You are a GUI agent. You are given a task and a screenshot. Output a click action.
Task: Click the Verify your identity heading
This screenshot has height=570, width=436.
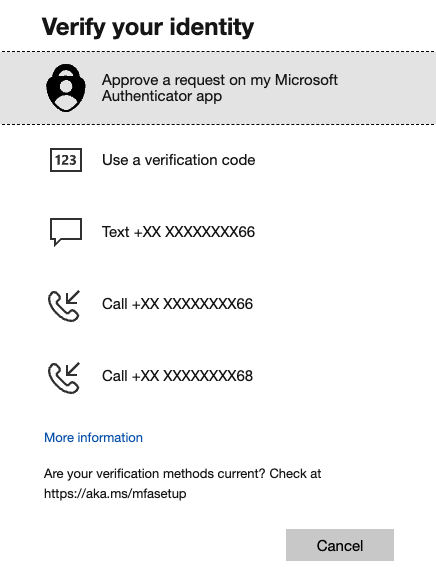(x=148, y=28)
